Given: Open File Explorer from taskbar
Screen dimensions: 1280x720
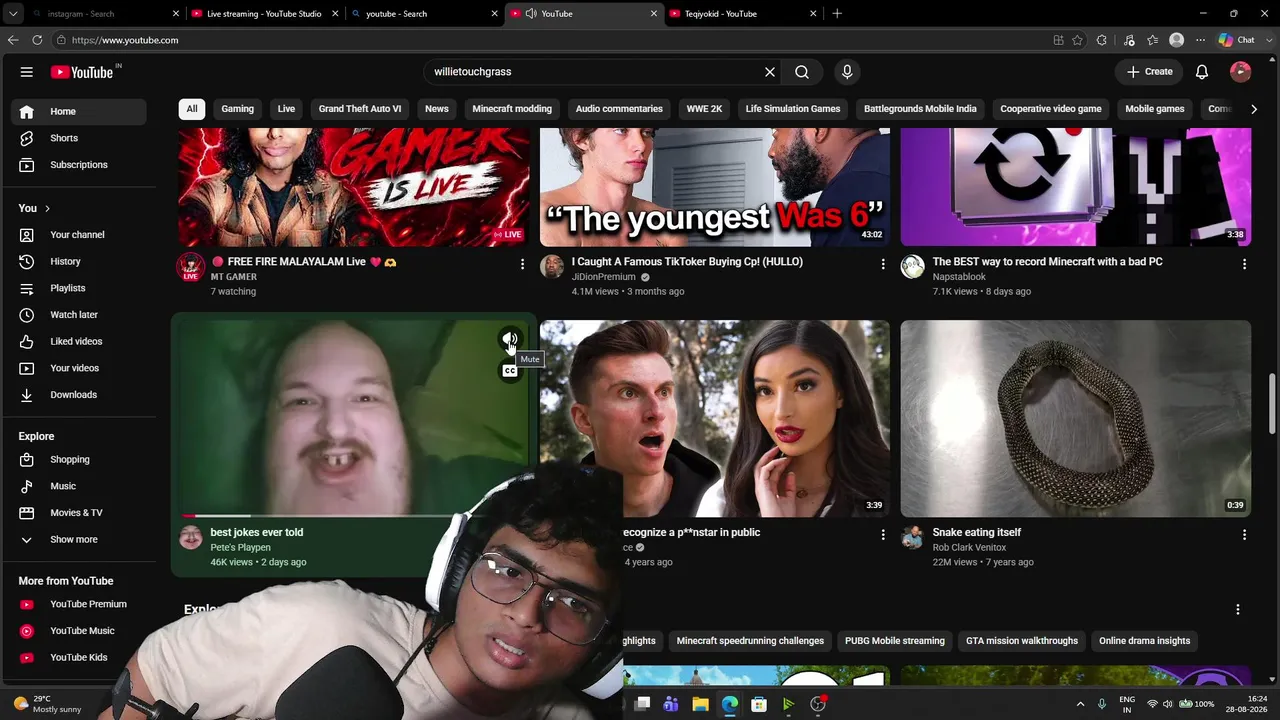Looking at the screenshot, I should [700, 704].
